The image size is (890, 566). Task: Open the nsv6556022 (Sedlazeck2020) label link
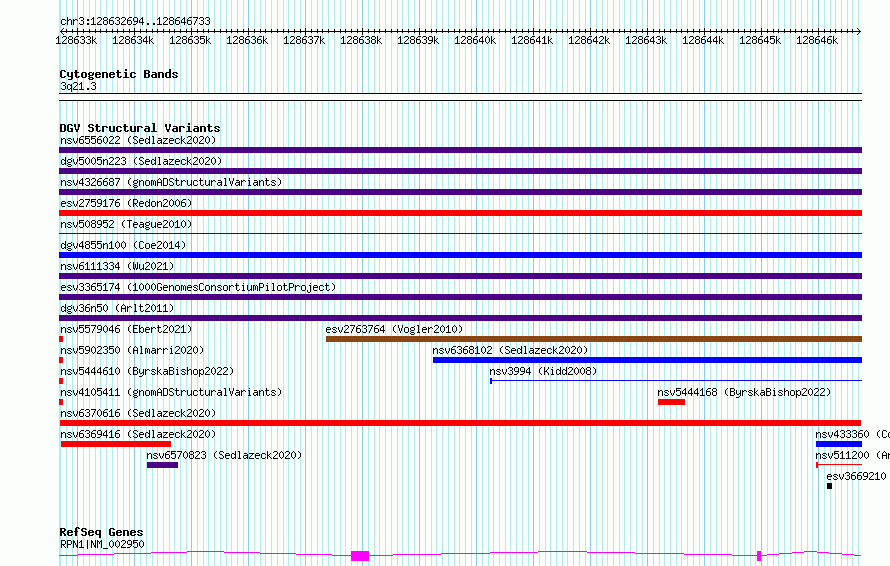(x=138, y=140)
